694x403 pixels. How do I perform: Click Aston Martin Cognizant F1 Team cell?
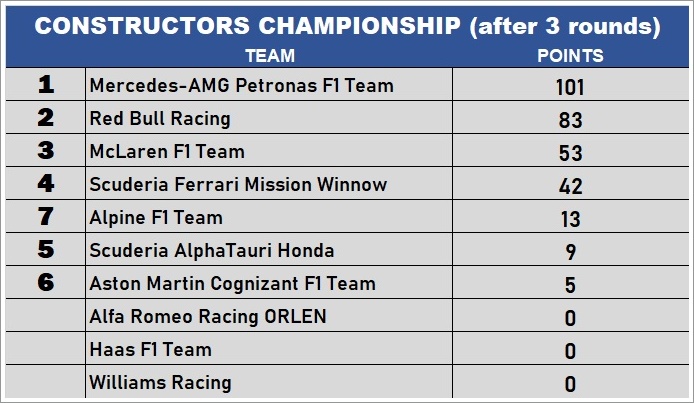(269, 283)
